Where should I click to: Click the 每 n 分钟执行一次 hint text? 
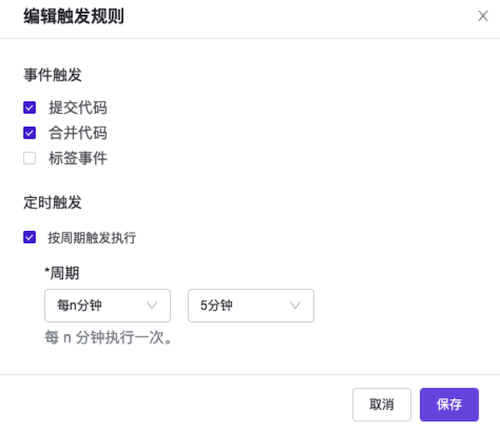tap(108, 338)
